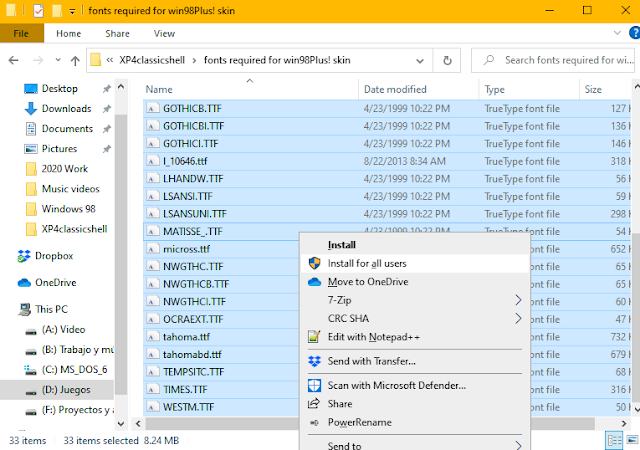Viewport: 640px width, 450px height.
Task: Select Dropbox in the navigation pane
Action: coord(53,256)
